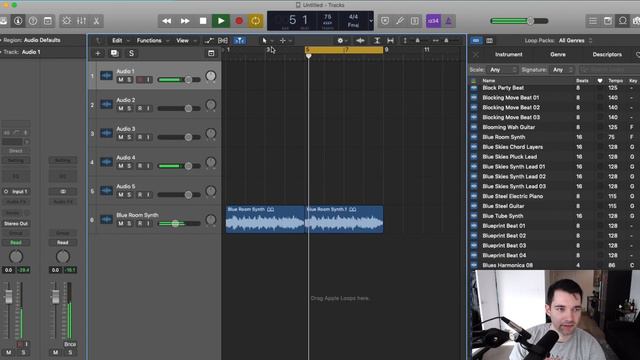
Task: Open the List Editors pane
Action: 593,21
